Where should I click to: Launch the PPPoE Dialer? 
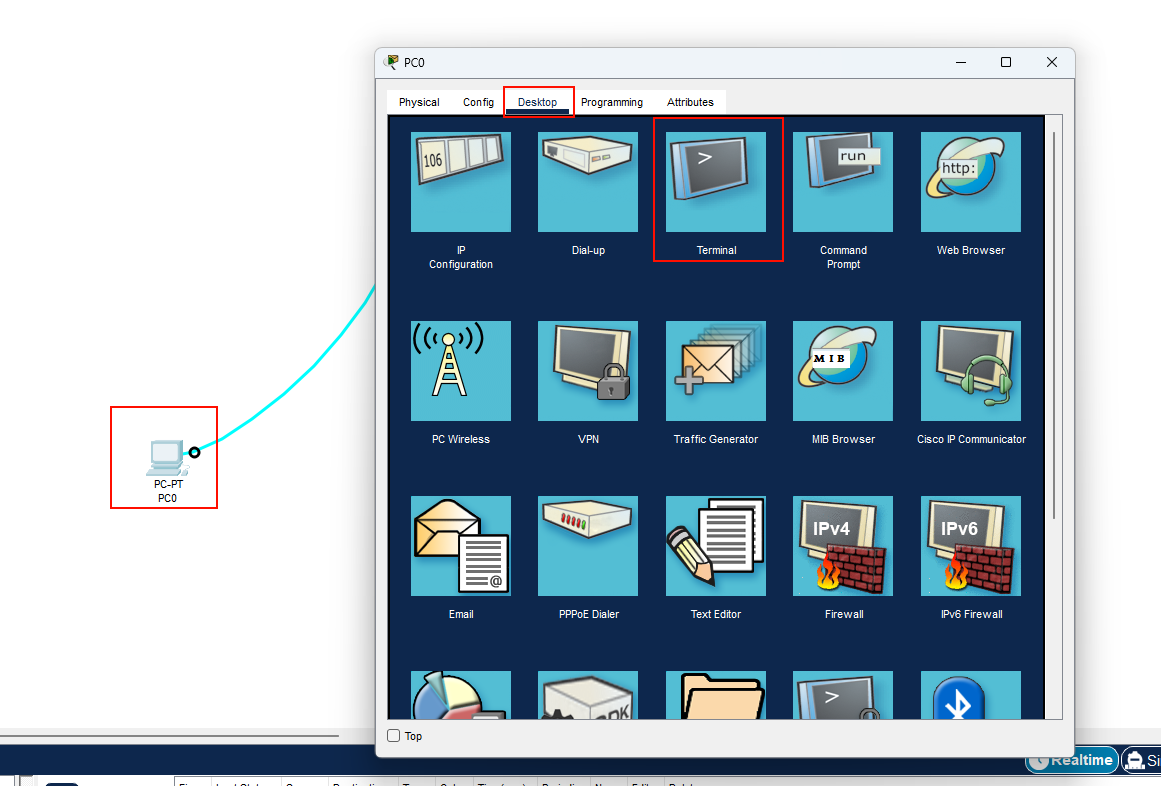pyautogui.click(x=588, y=547)
